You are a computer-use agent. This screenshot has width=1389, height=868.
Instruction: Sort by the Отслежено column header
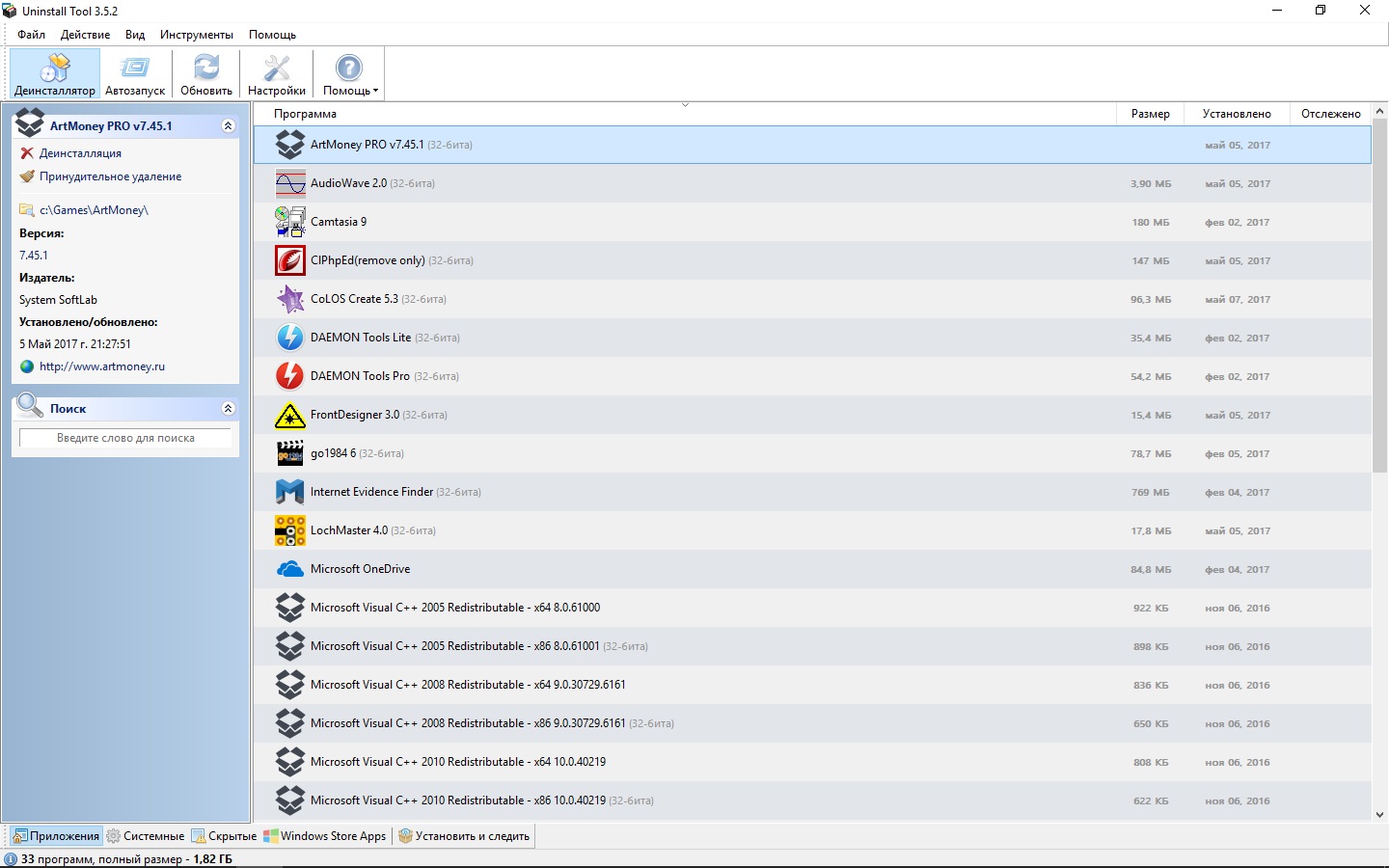(1330, 114)
